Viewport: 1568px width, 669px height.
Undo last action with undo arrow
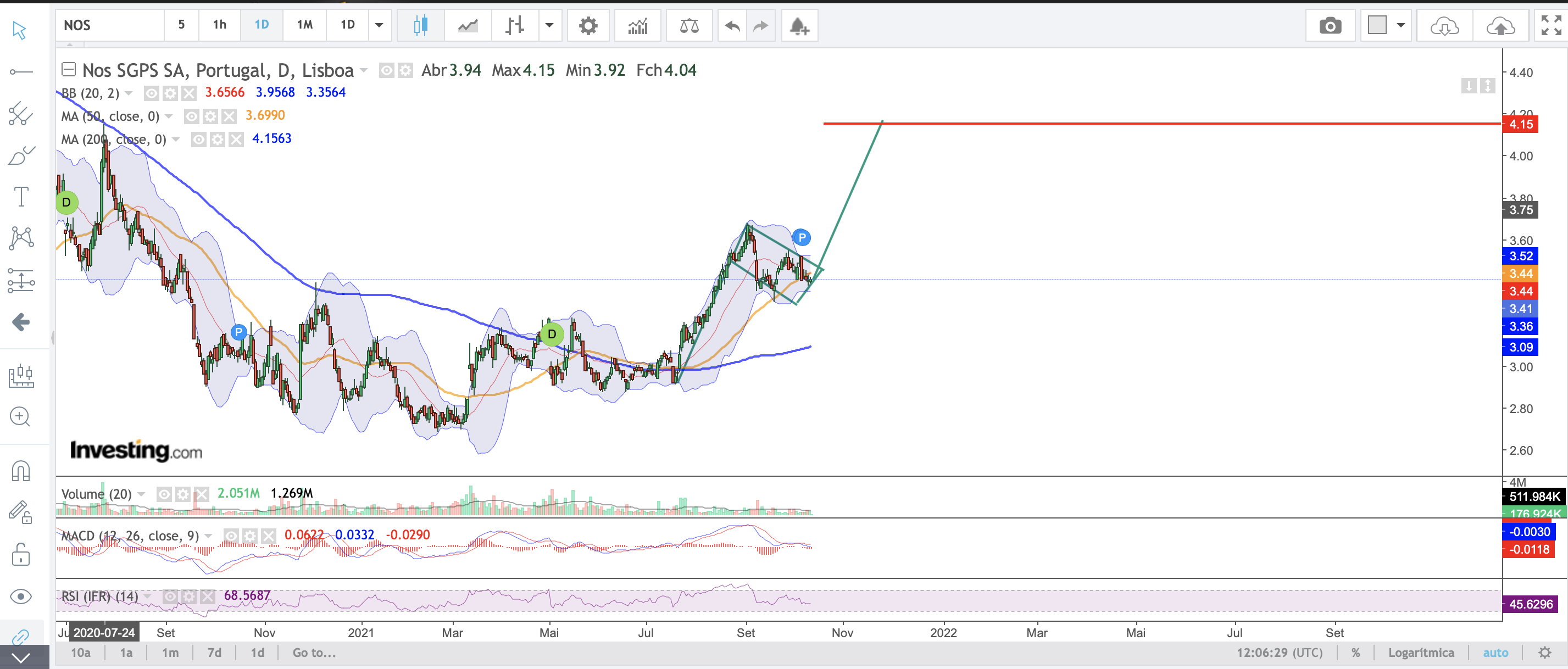(x=732, y=25)
